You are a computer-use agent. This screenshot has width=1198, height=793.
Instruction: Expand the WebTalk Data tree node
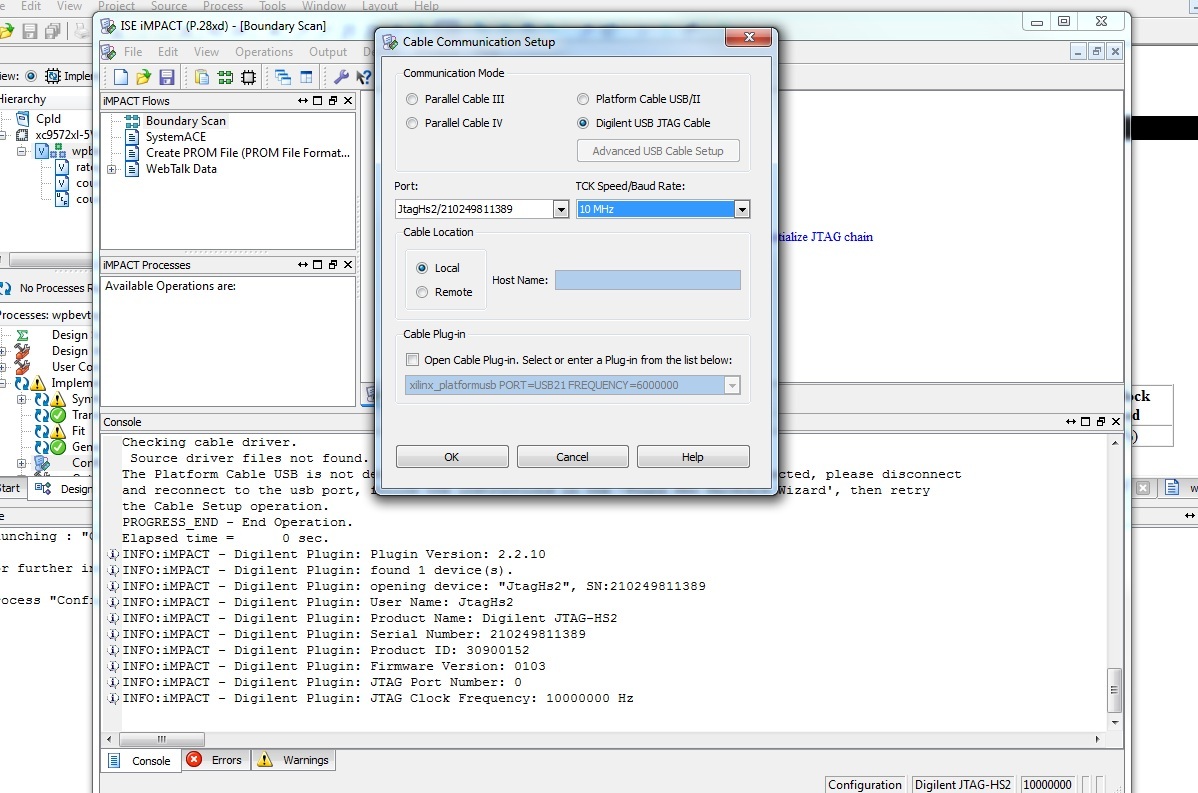112,170
